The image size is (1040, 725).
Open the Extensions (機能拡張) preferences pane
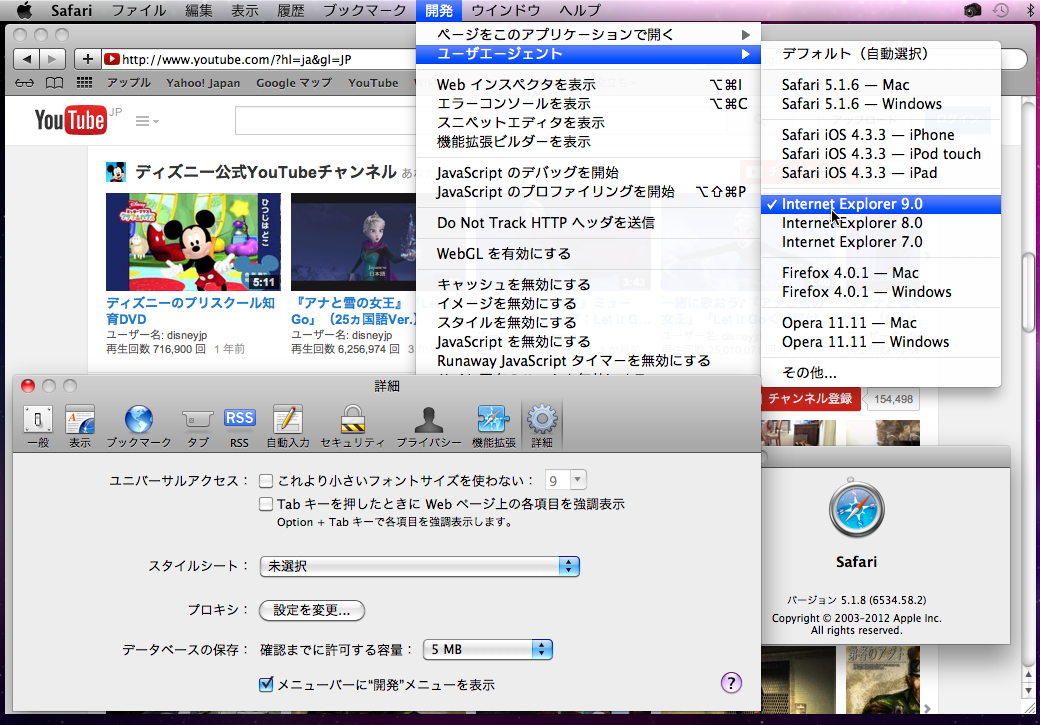tap(493, 427)
